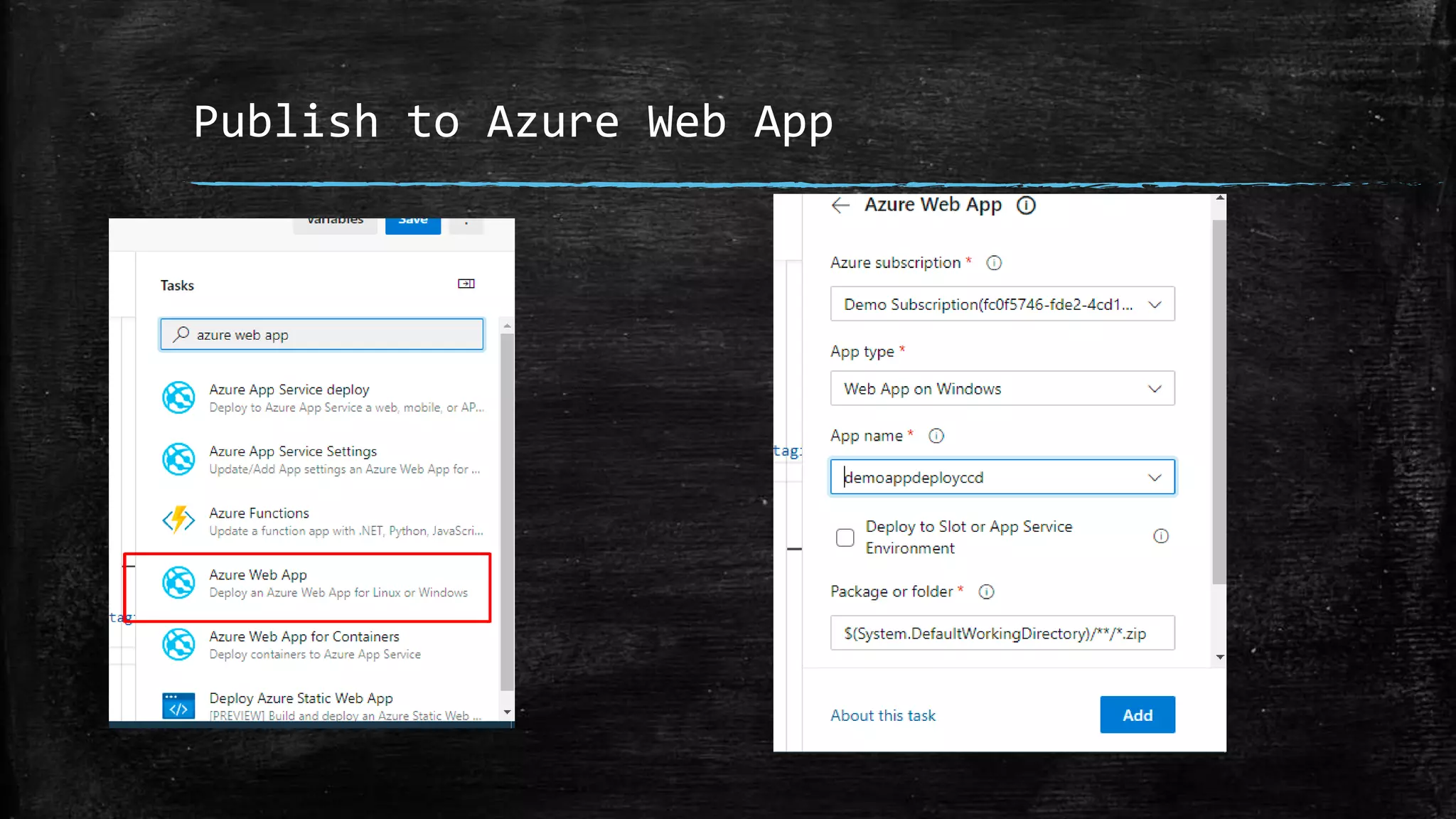Expand the App name combo box chevron
The image size is (1456, 819).
coord(1155,477)
